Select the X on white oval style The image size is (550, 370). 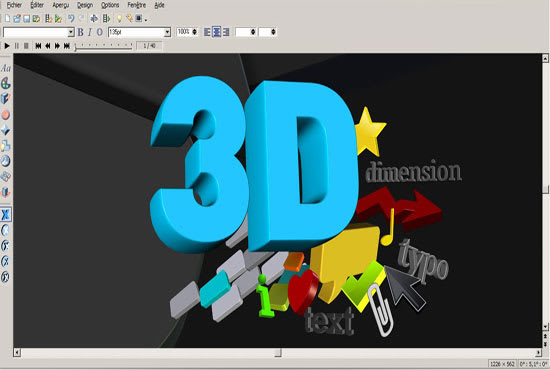(x=6, y=230)
